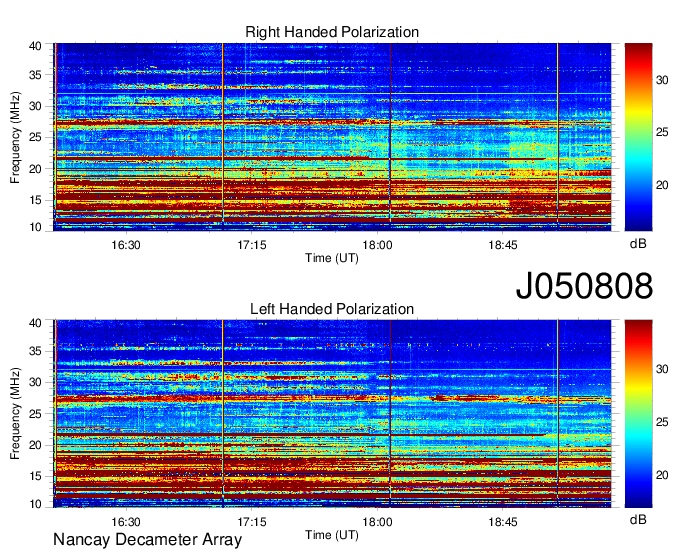Click the 25 MHz tick on lower plot
Screen dimensions: 680x552
point(36,414)
